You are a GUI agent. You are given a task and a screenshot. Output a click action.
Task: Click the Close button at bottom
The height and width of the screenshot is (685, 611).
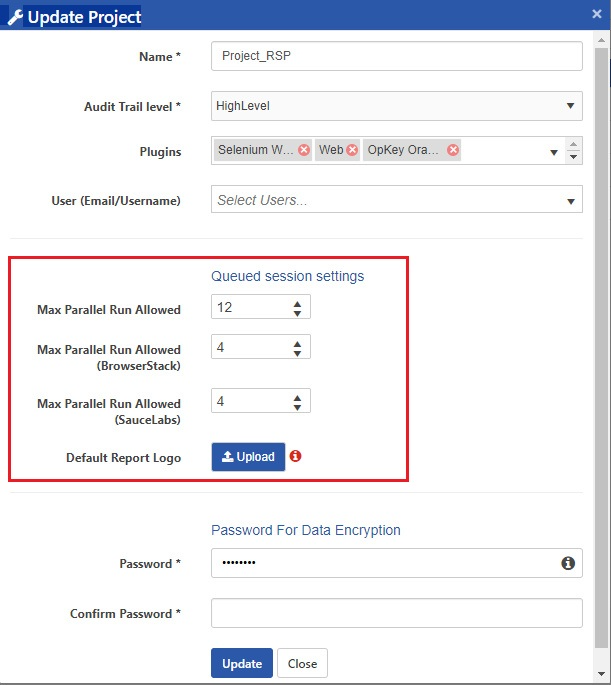click(x=302, y=663)
